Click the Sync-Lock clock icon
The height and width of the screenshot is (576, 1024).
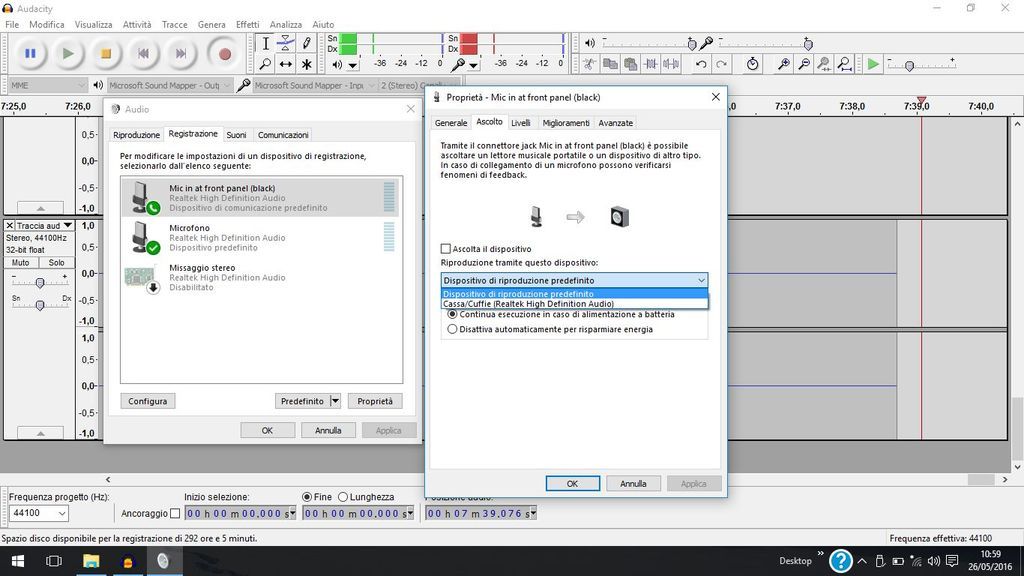pyautogui.click(x=752, y=64)
